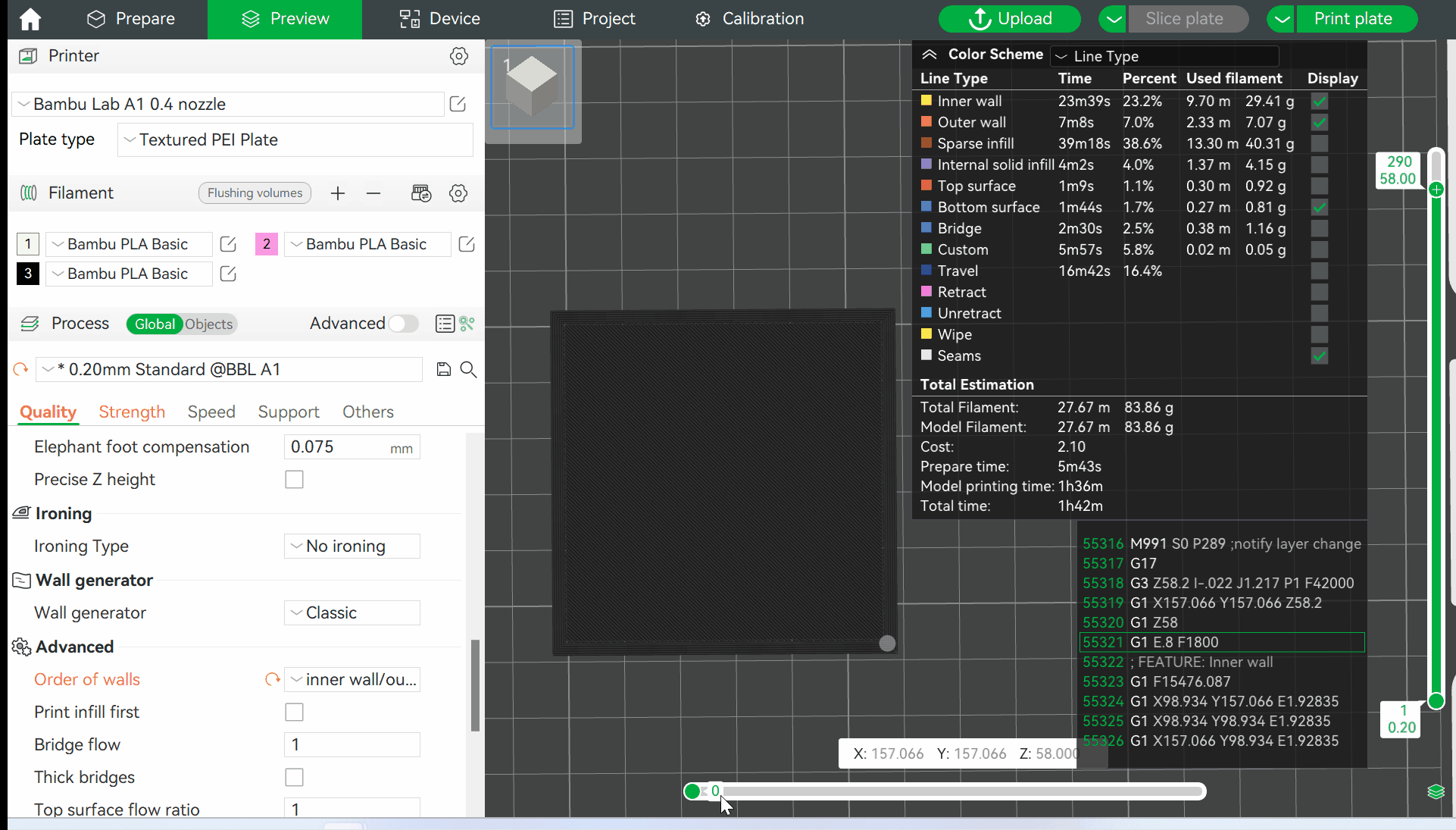Click the horizontal move progress slider handle

point(692,791)
